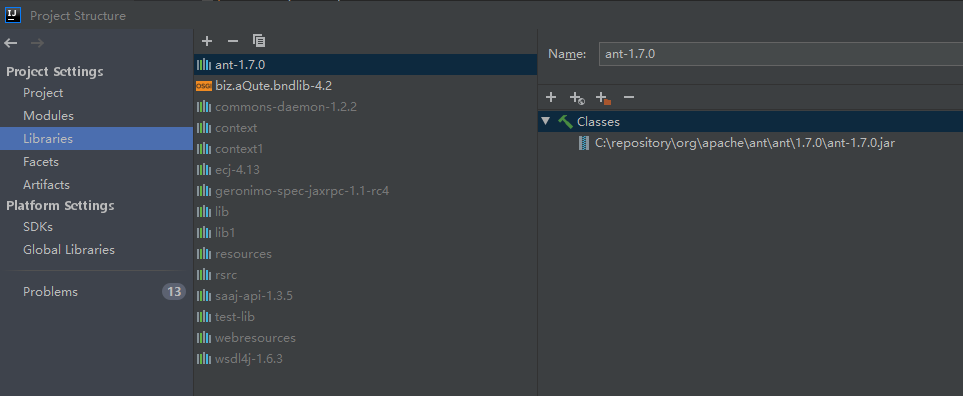
Task: Click the library Name input field
Action: (x=781, y=54)
